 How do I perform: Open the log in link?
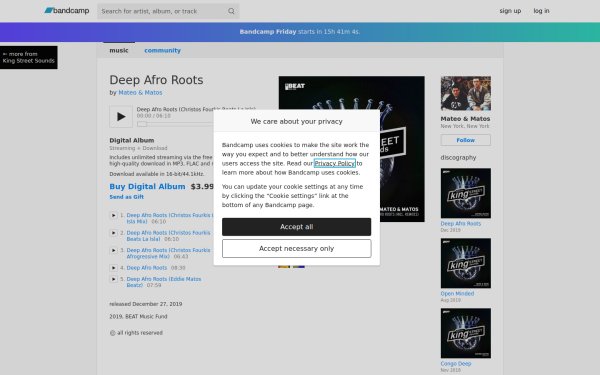click(x=541, y=11)
